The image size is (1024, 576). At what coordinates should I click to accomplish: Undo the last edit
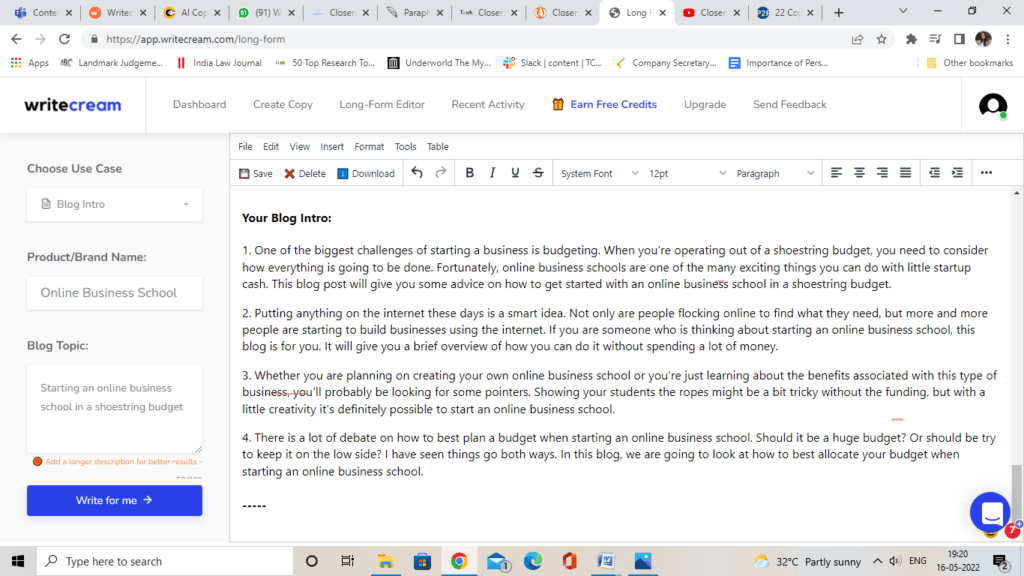[417, 173]
